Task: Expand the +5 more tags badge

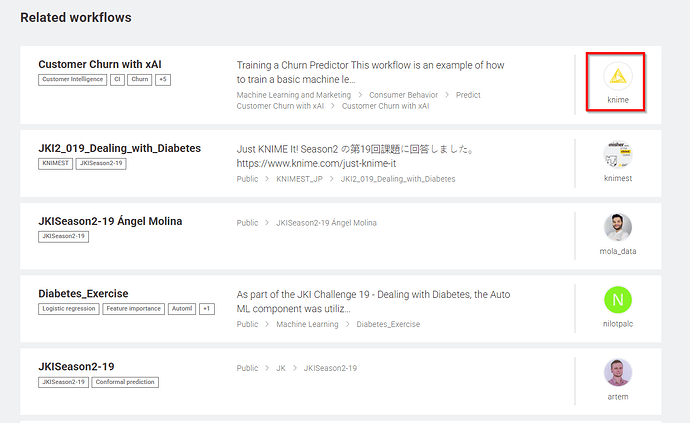Action: tap(163, 79)
